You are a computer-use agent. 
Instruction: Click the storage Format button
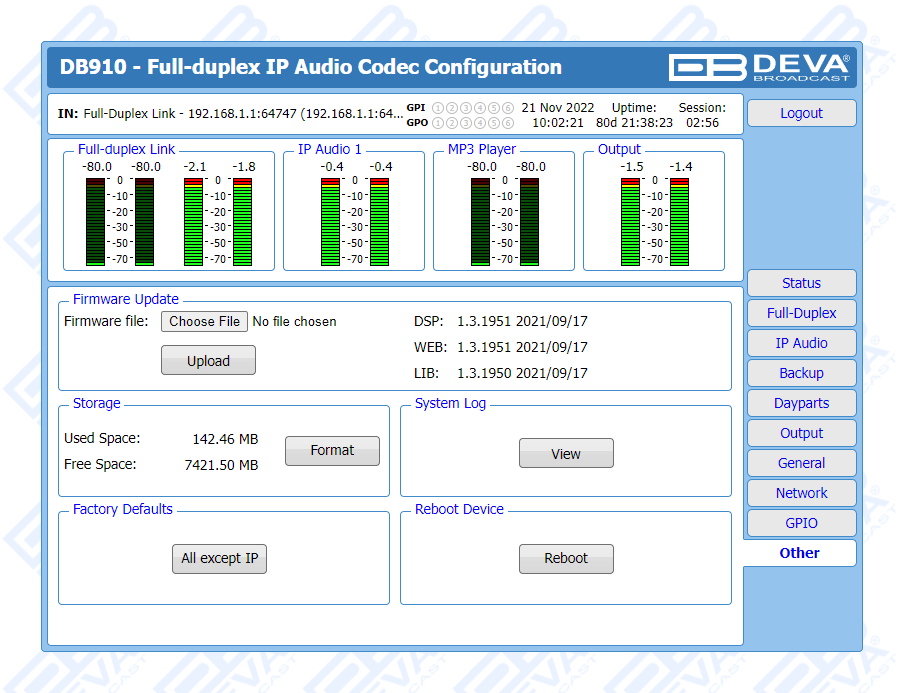point(332,451)
